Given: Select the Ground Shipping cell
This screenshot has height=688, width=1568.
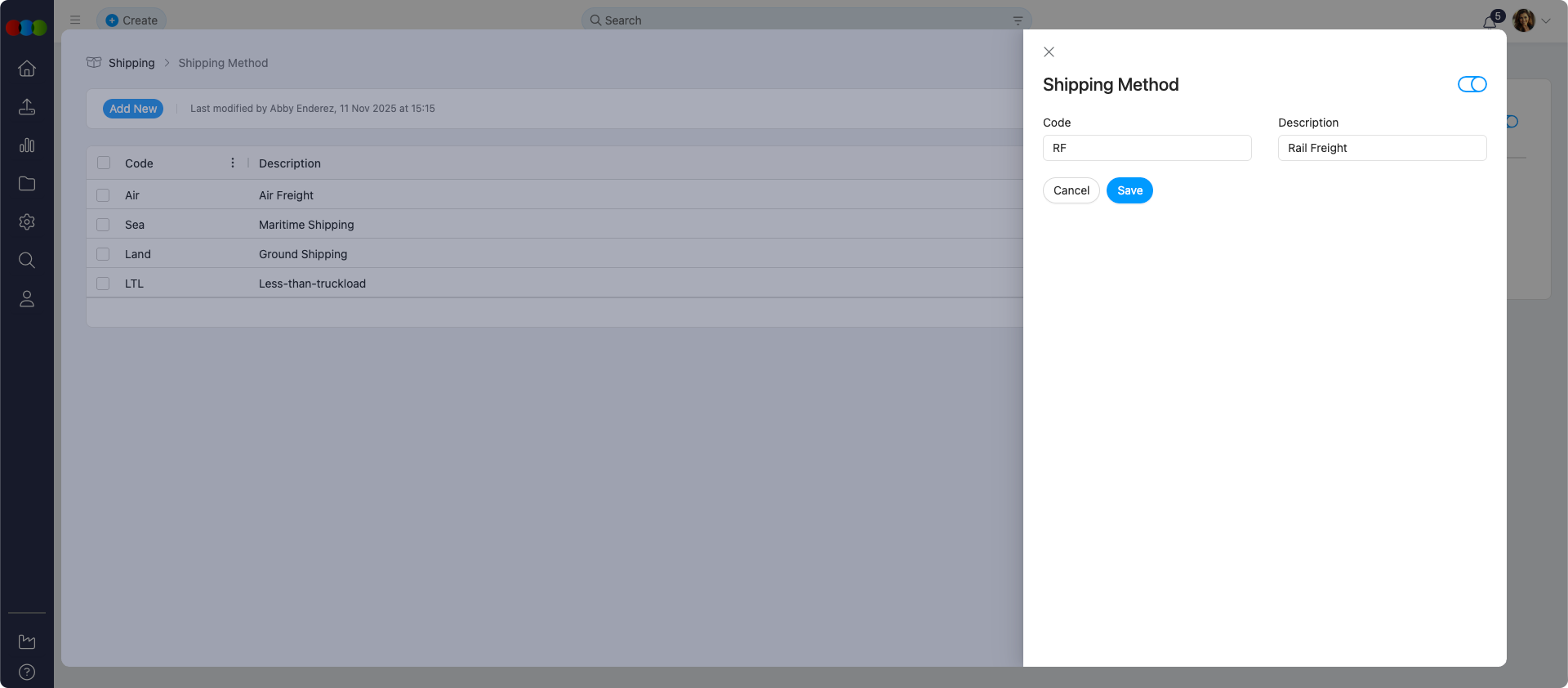Looking at the screenshot, I should tap(303, 254).
